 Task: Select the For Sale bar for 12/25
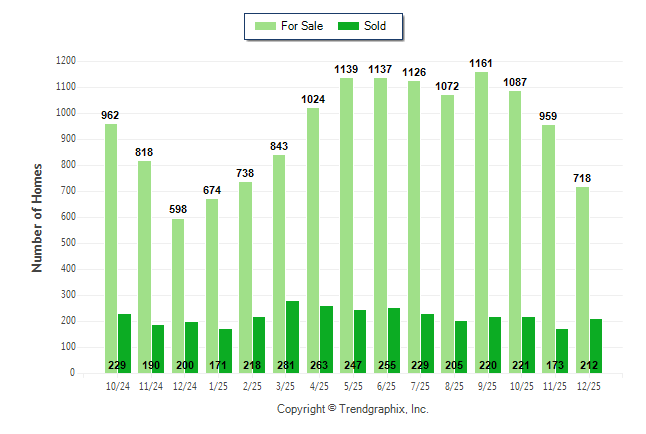pyautogui.click(x=582, y=280)
